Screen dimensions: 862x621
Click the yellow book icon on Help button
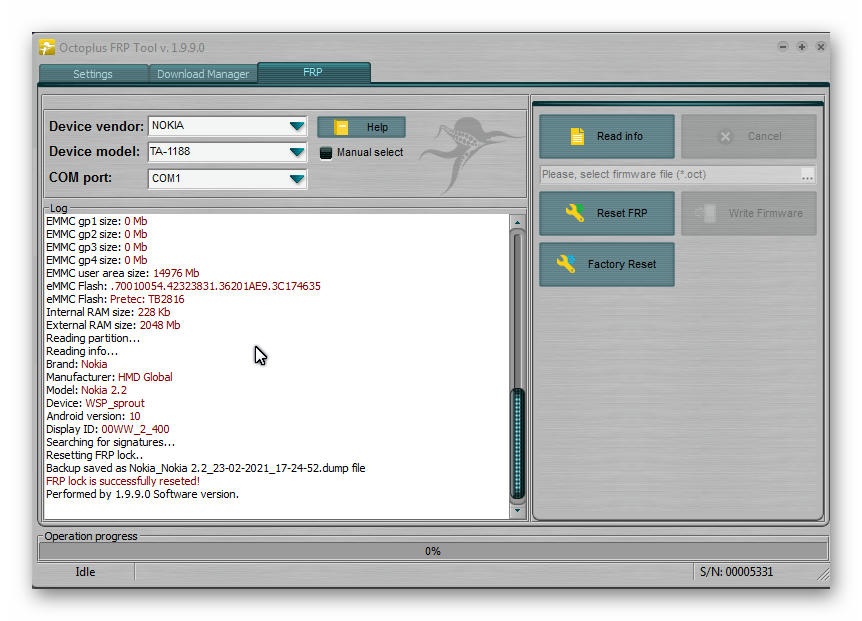[341, 127]
